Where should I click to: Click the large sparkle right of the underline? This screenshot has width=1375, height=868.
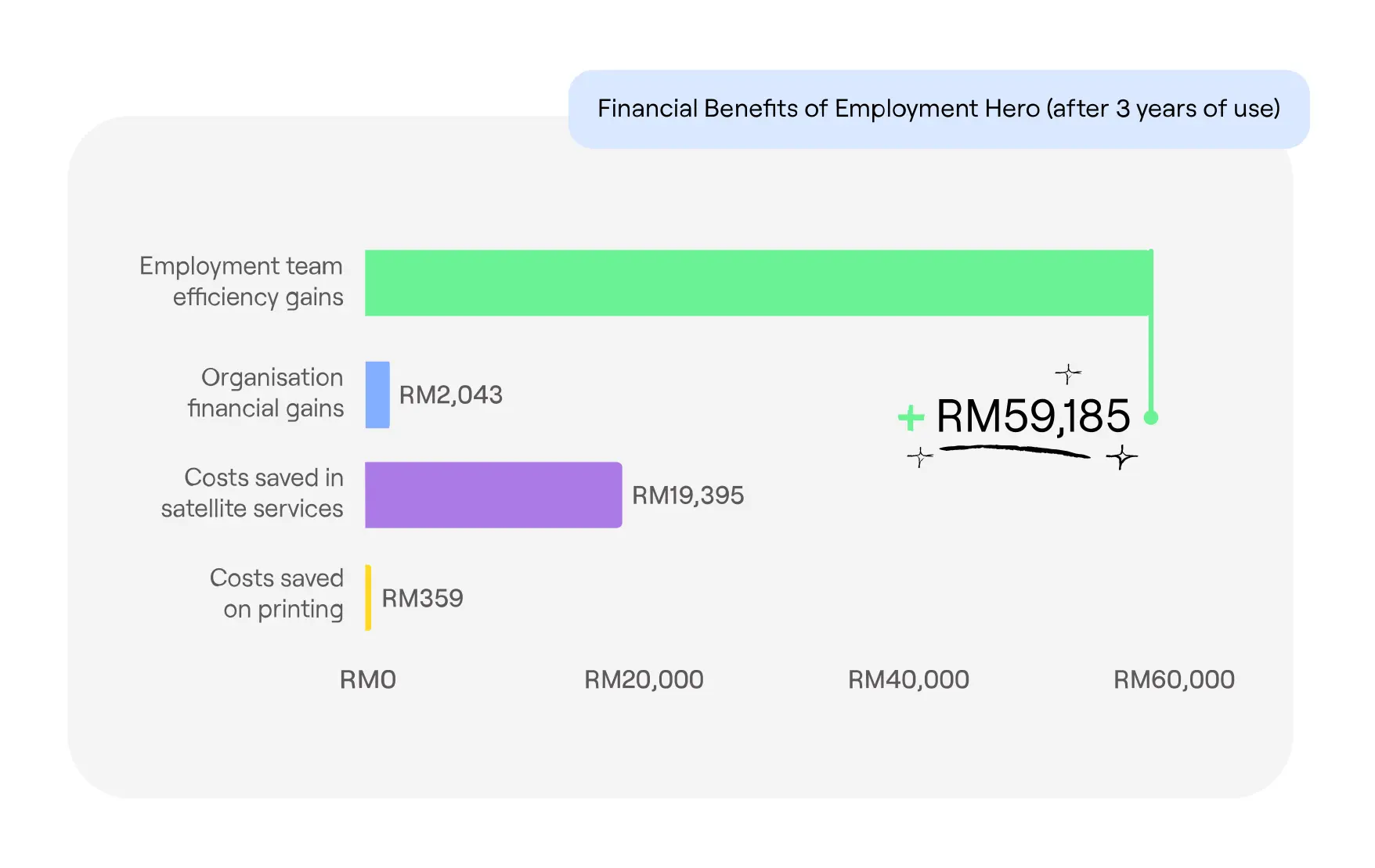pyautogui.click(x=1121, y=457)
